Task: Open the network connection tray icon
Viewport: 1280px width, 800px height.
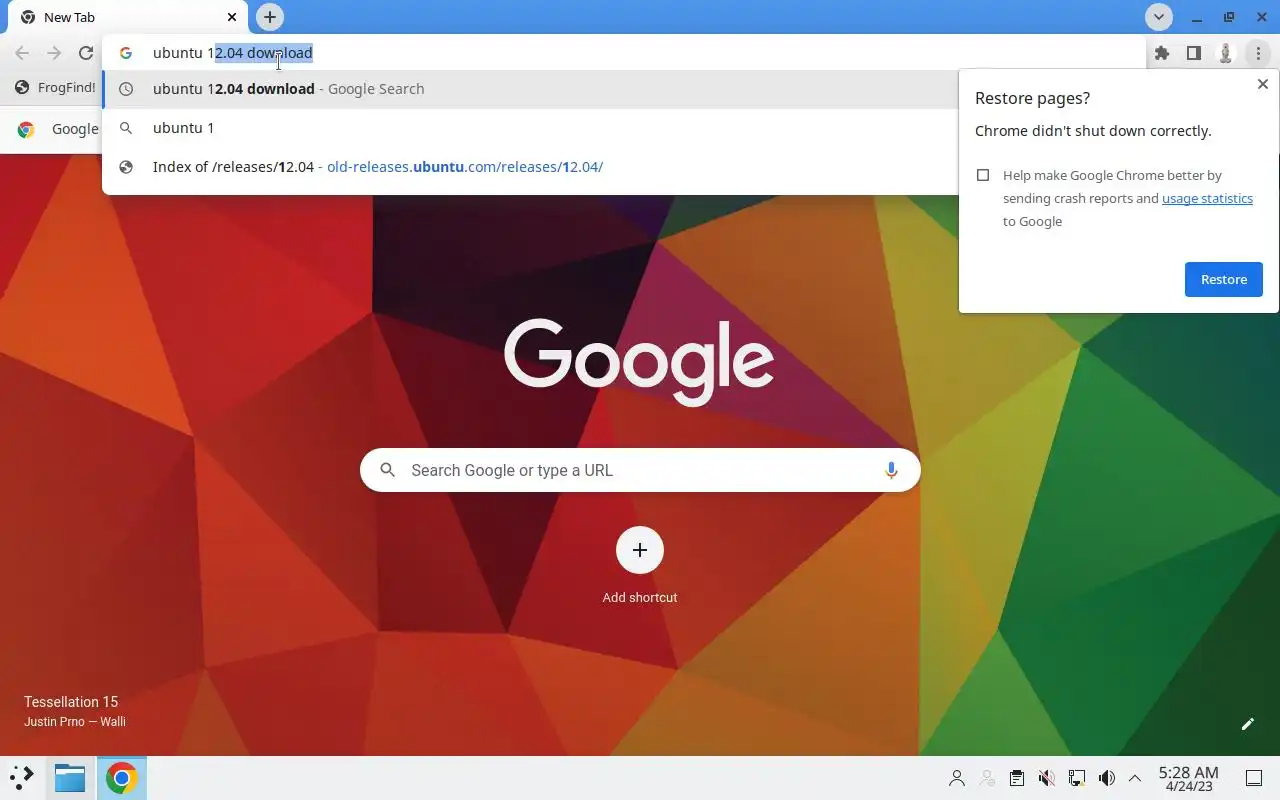Action: tap(1076, 778)
